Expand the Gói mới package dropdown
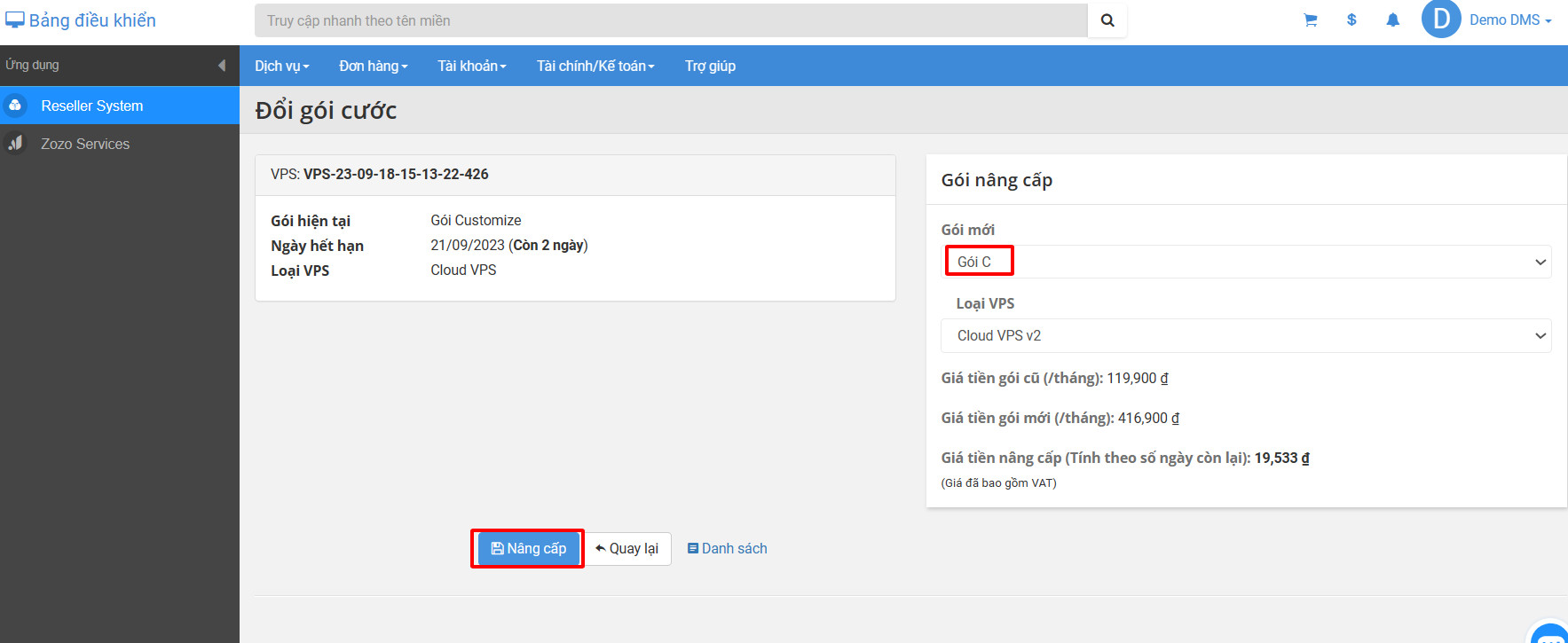Screen dimensions: 1568x643 [1246, 262]
